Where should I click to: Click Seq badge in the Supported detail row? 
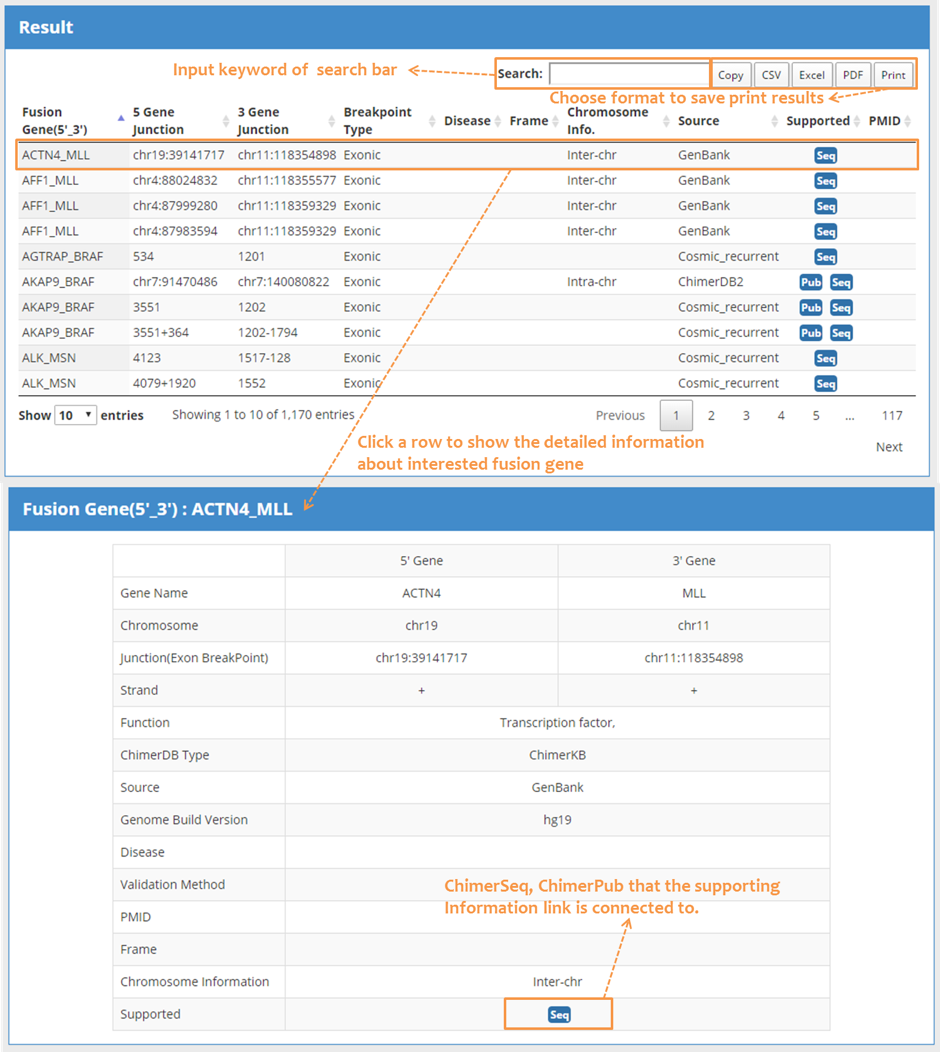click(x=559, y=1014)
